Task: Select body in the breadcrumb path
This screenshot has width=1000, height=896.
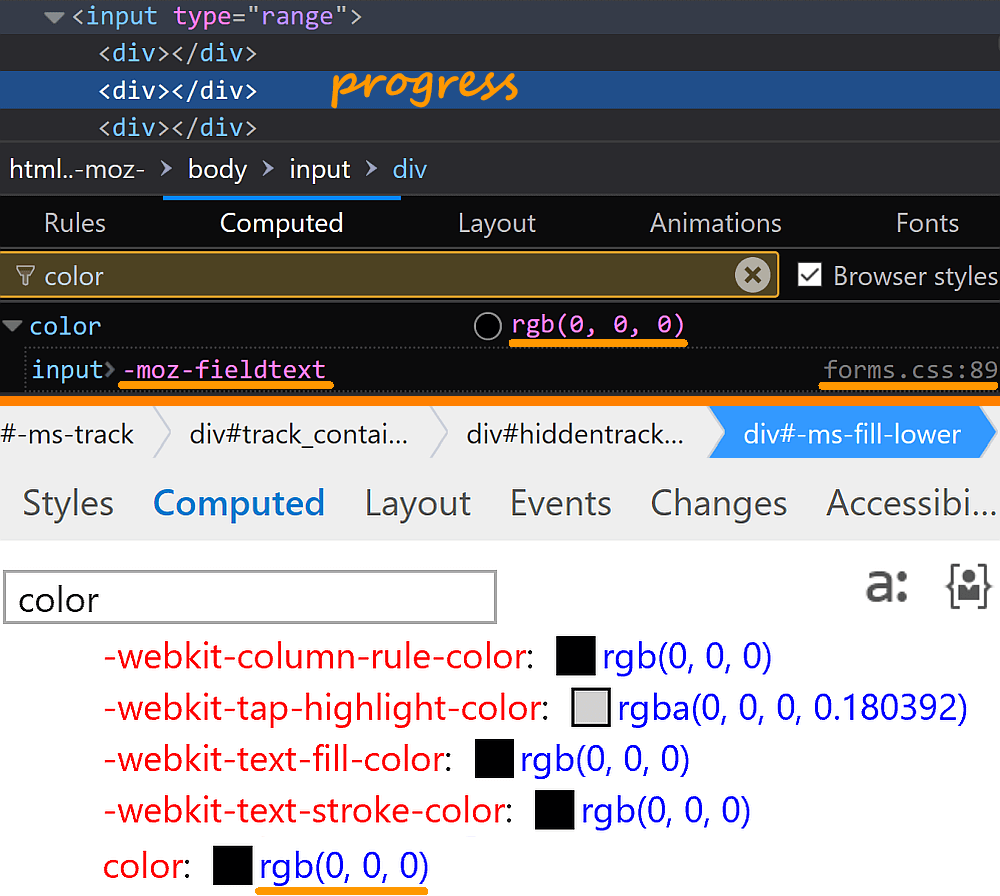Action: pos(217,170)
